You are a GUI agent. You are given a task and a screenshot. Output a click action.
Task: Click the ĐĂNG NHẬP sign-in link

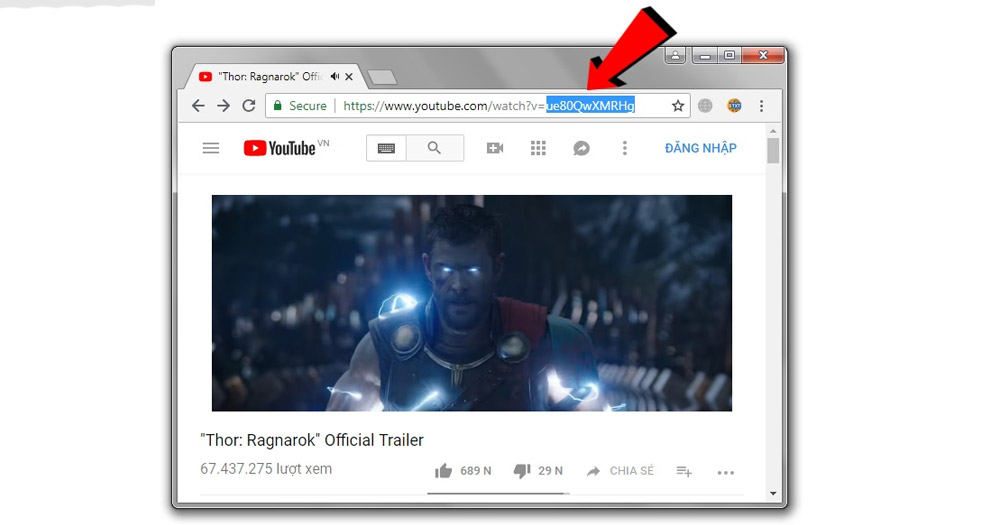(x=700, y=148)
